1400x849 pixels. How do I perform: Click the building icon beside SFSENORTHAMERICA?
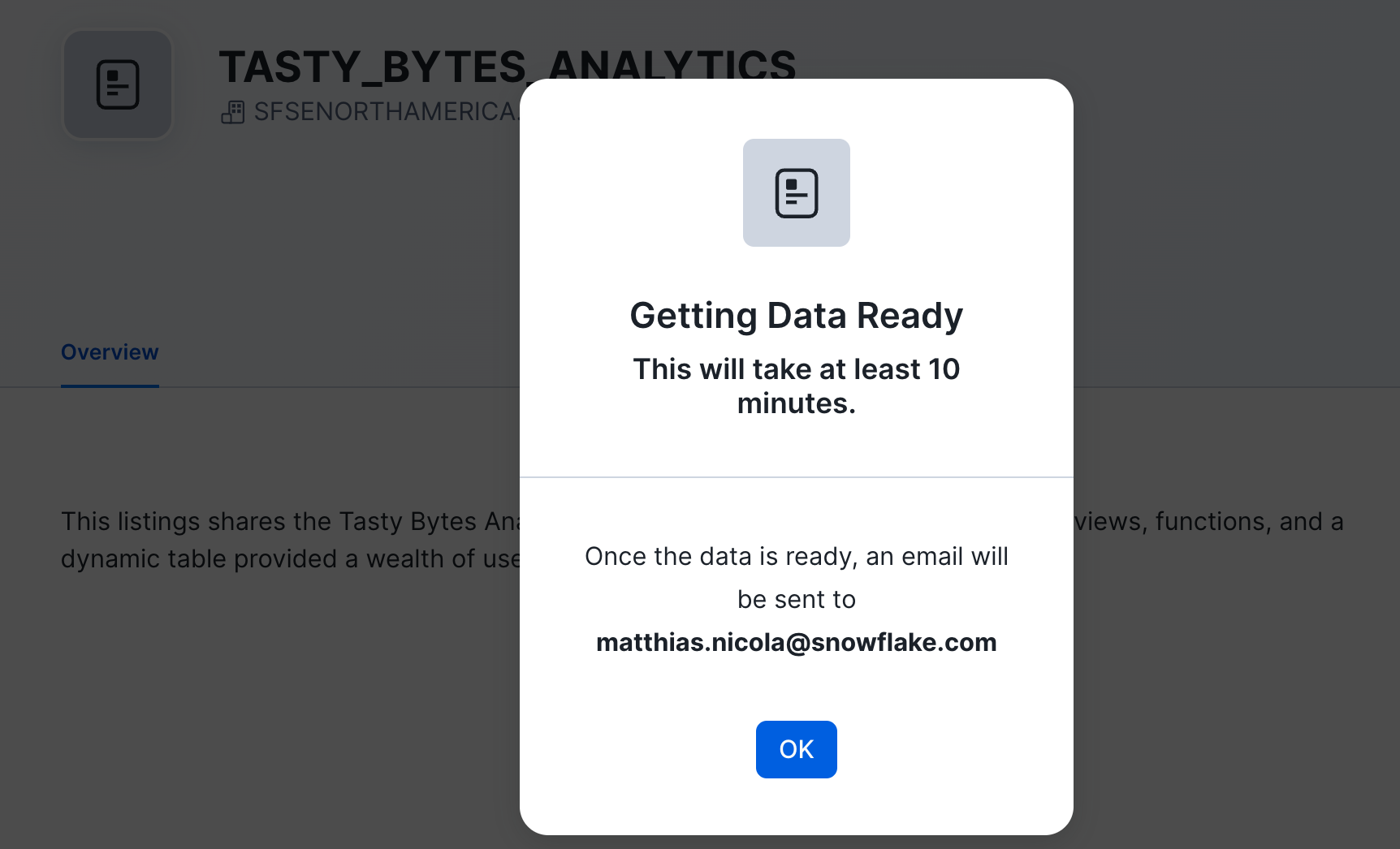pos(233,112)
